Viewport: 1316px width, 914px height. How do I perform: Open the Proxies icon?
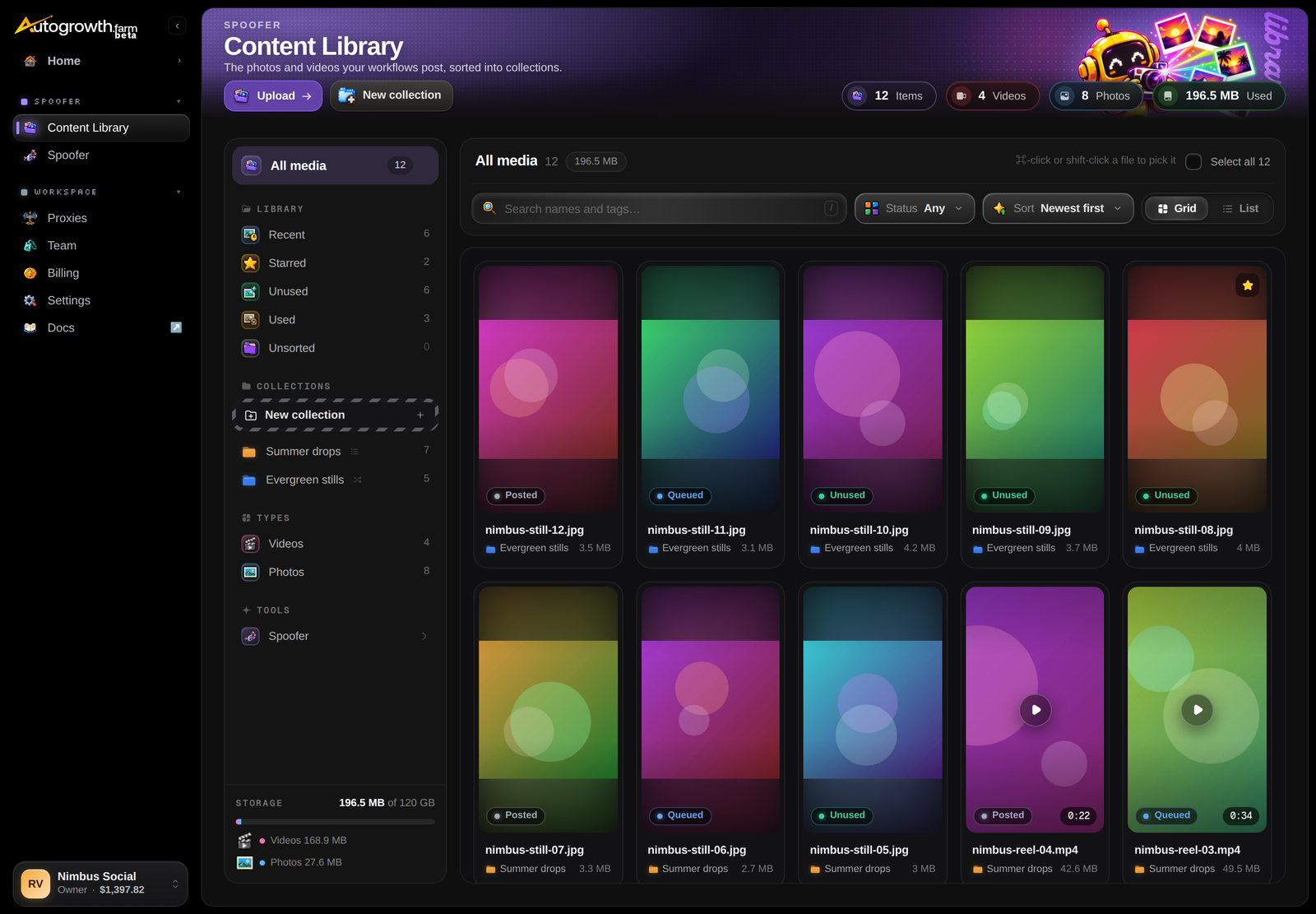click(x=30, y=218)
